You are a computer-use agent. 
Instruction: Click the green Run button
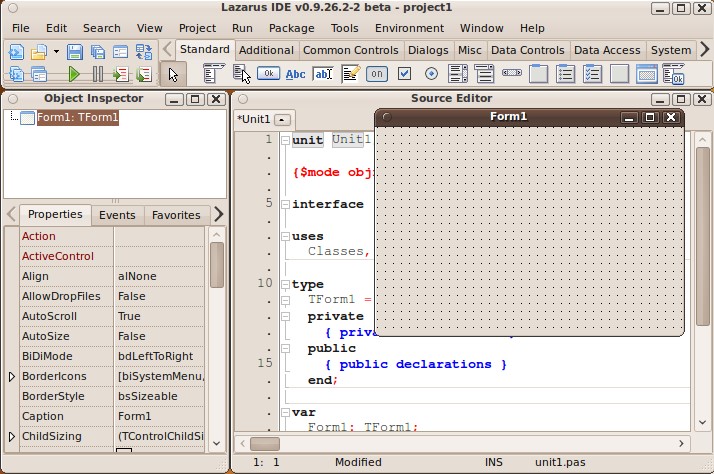point(74,74)
